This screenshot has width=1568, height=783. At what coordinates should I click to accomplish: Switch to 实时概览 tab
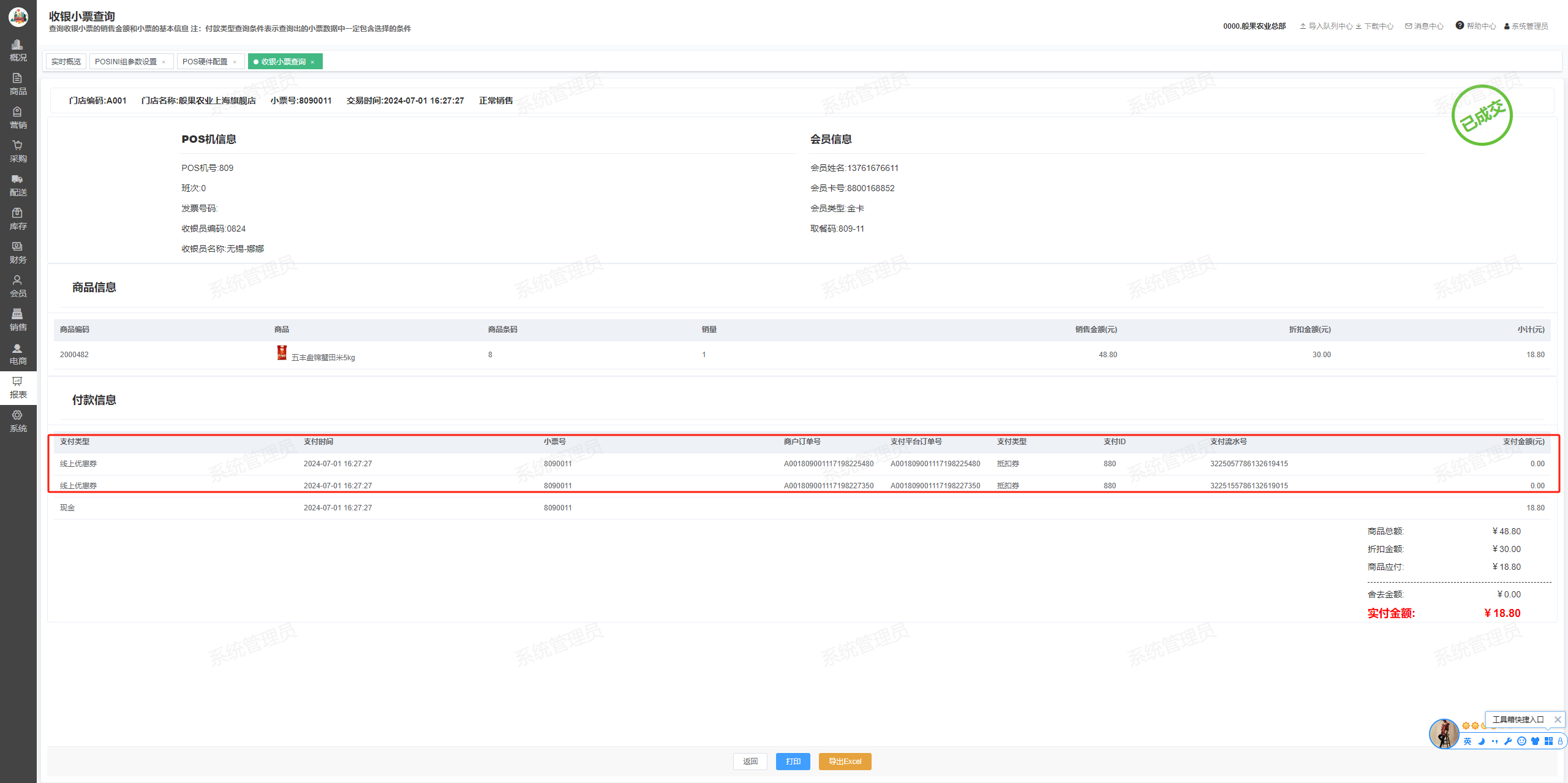(66, 62)
